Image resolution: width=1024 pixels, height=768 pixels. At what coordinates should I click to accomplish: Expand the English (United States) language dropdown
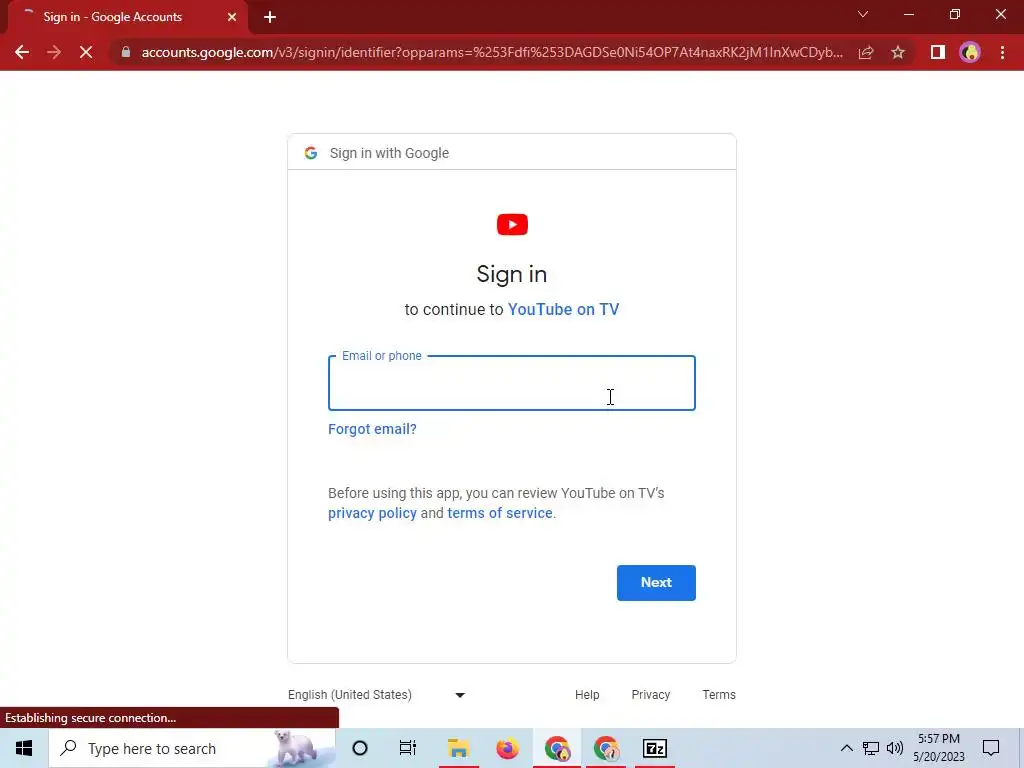click(x=377, y=695)
